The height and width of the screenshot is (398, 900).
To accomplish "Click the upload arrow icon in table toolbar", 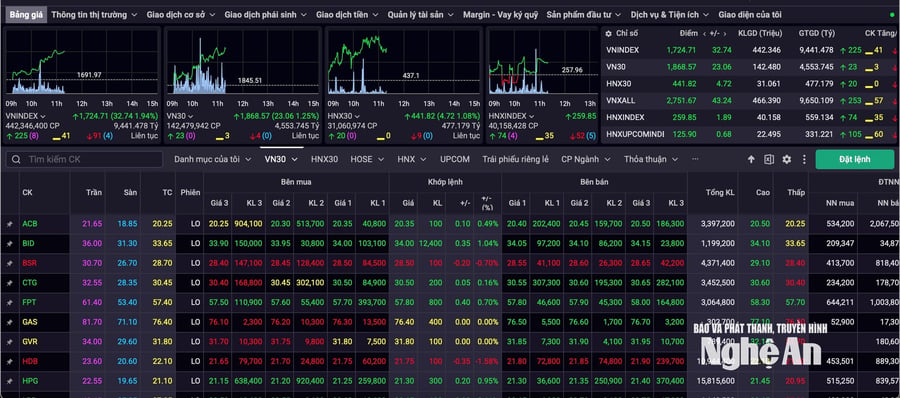I will coord(751,160).
